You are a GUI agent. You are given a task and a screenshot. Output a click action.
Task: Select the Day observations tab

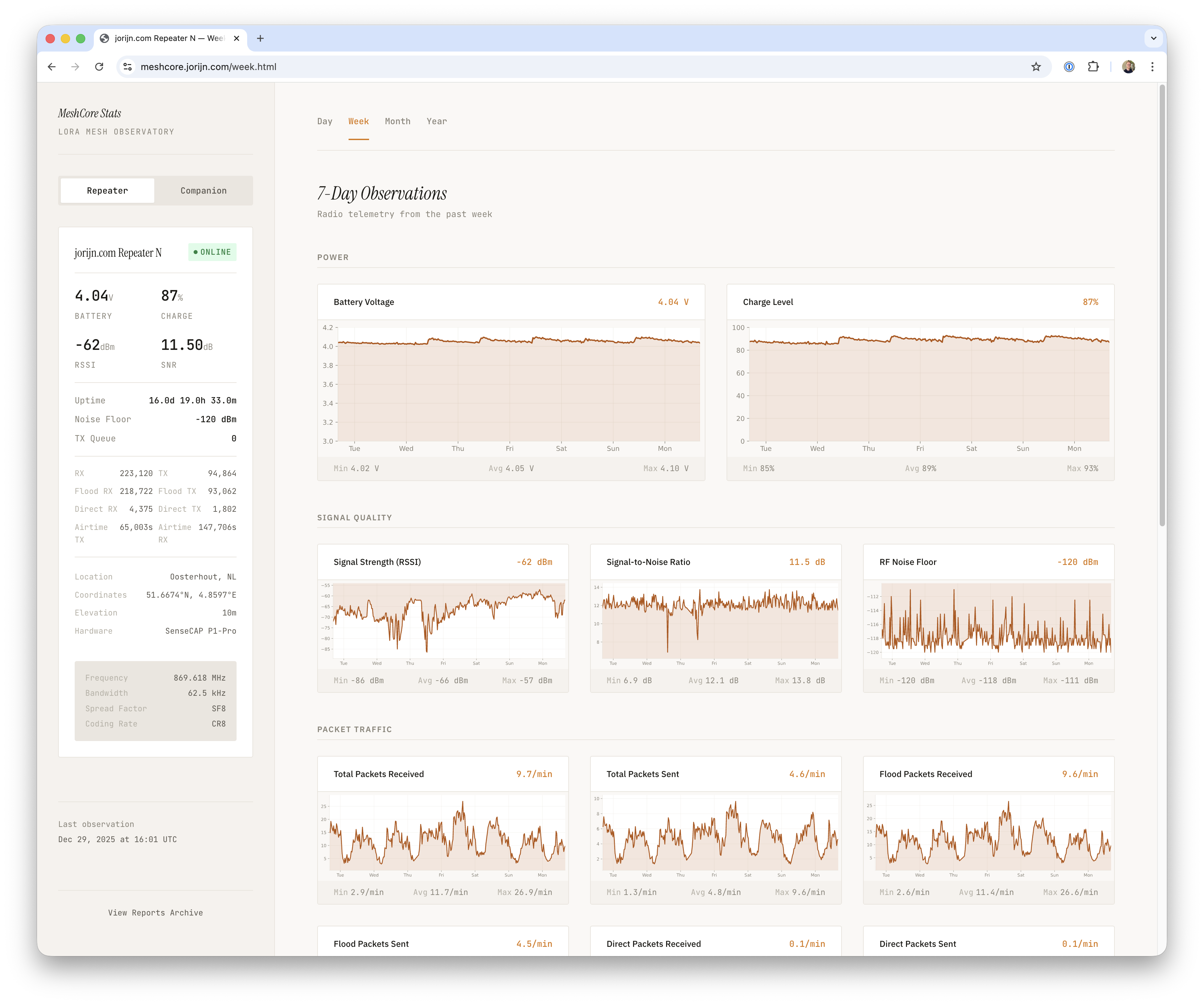(325, 121)
